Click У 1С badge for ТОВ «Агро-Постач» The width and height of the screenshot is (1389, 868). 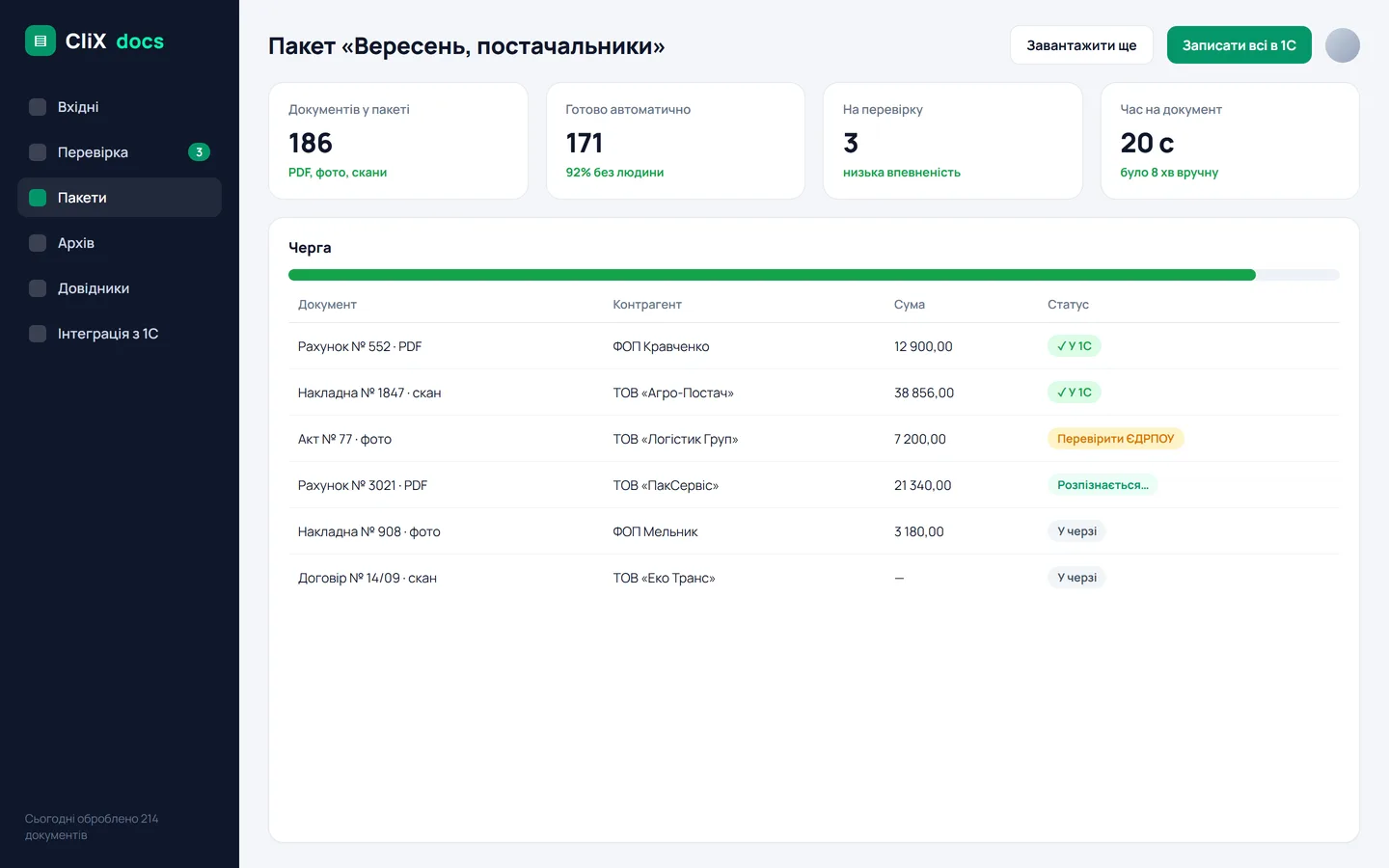coord(1075,393)
